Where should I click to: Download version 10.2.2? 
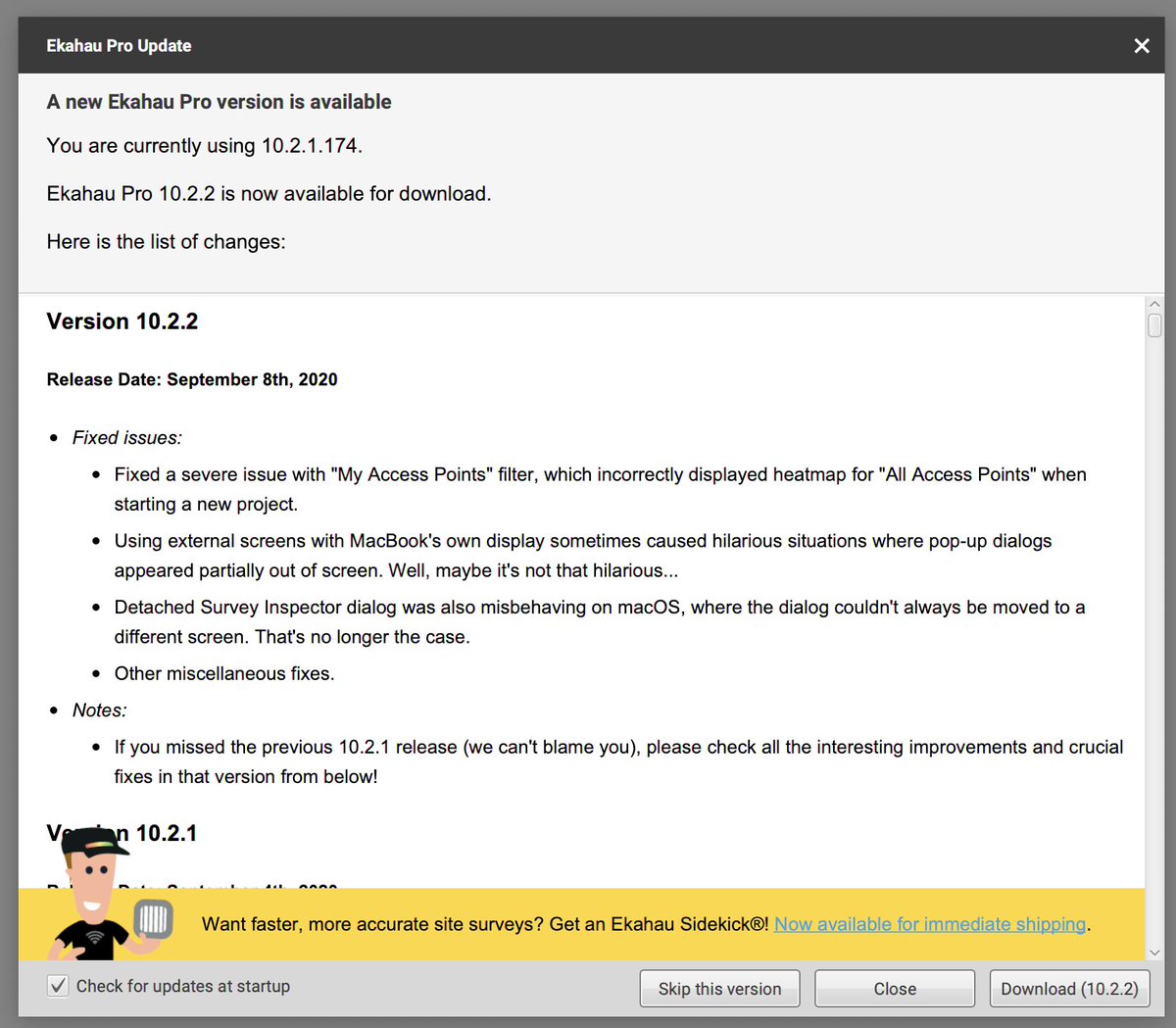click(x=1069, y=989)
